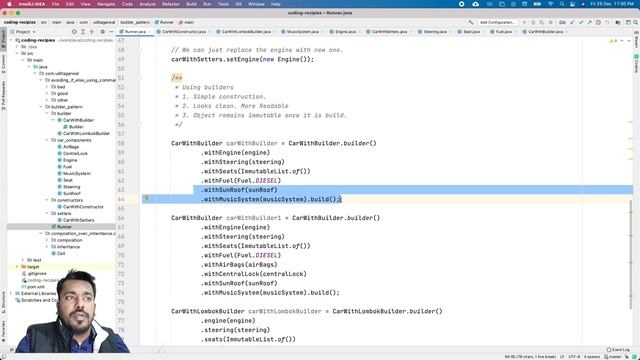Open Spotlight search in macOS menu bar
This screenshot has height=360, width=640.
pos(562,4)
